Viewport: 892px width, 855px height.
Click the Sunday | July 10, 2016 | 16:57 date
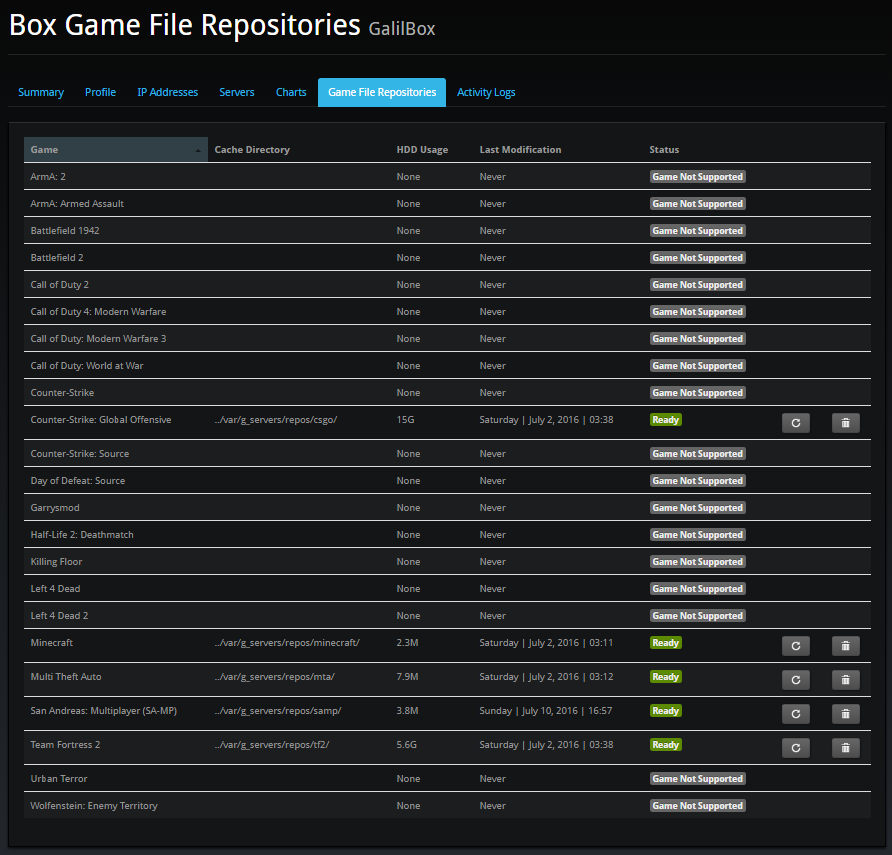coord(546,711)
